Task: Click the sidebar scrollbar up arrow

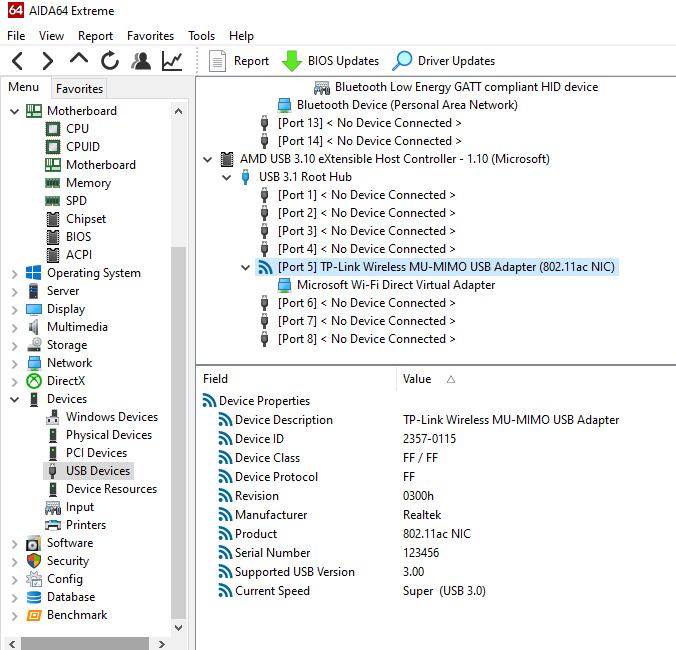Action: click(x=178, y=111)
